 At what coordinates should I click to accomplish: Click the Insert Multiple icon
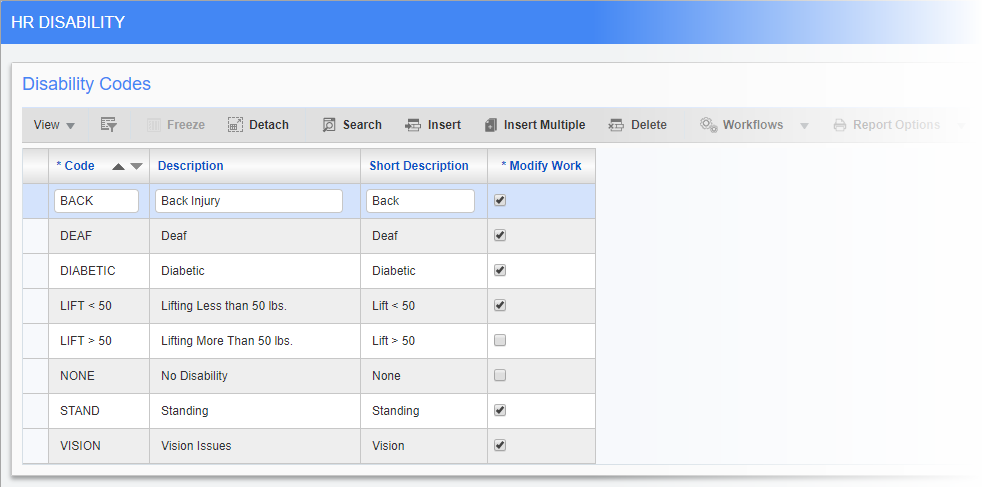[491, 125]
